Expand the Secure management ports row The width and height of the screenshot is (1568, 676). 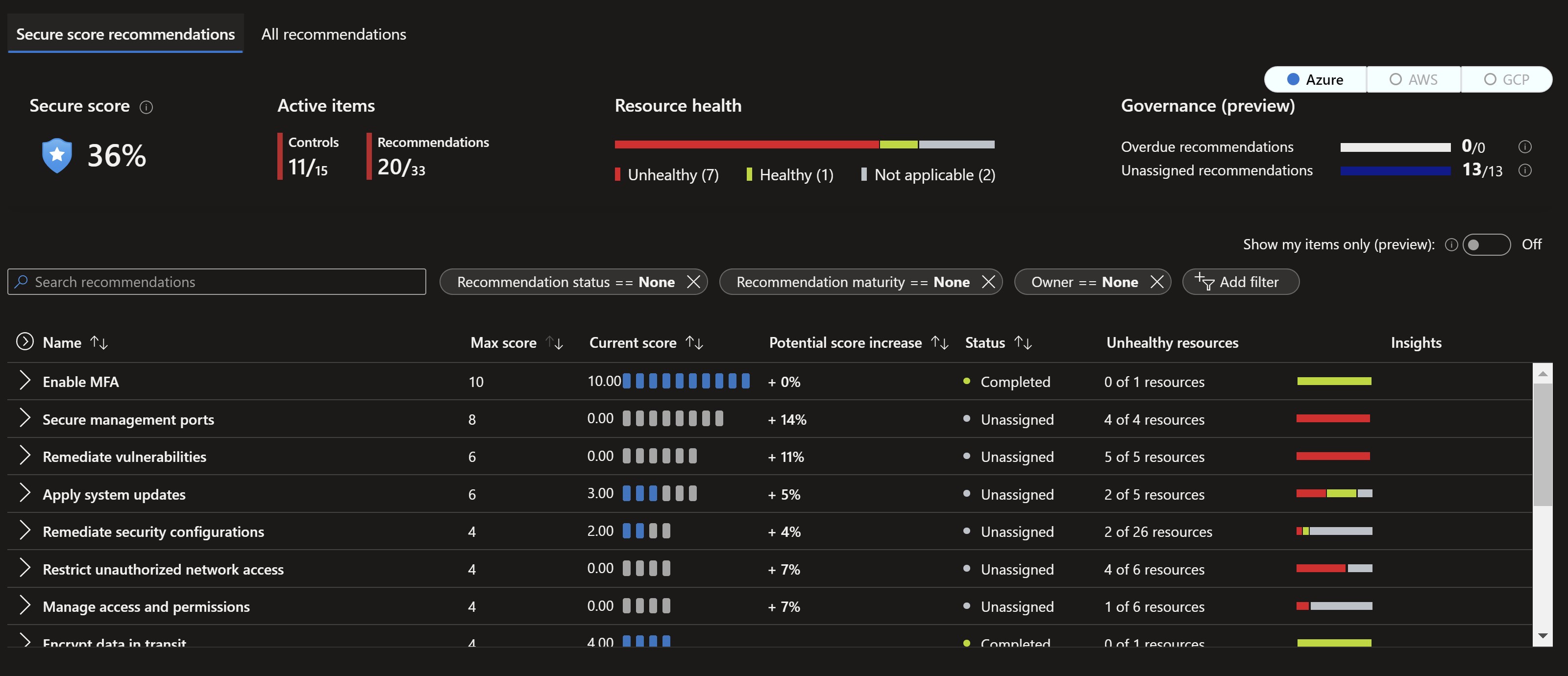tap(24, 418)
